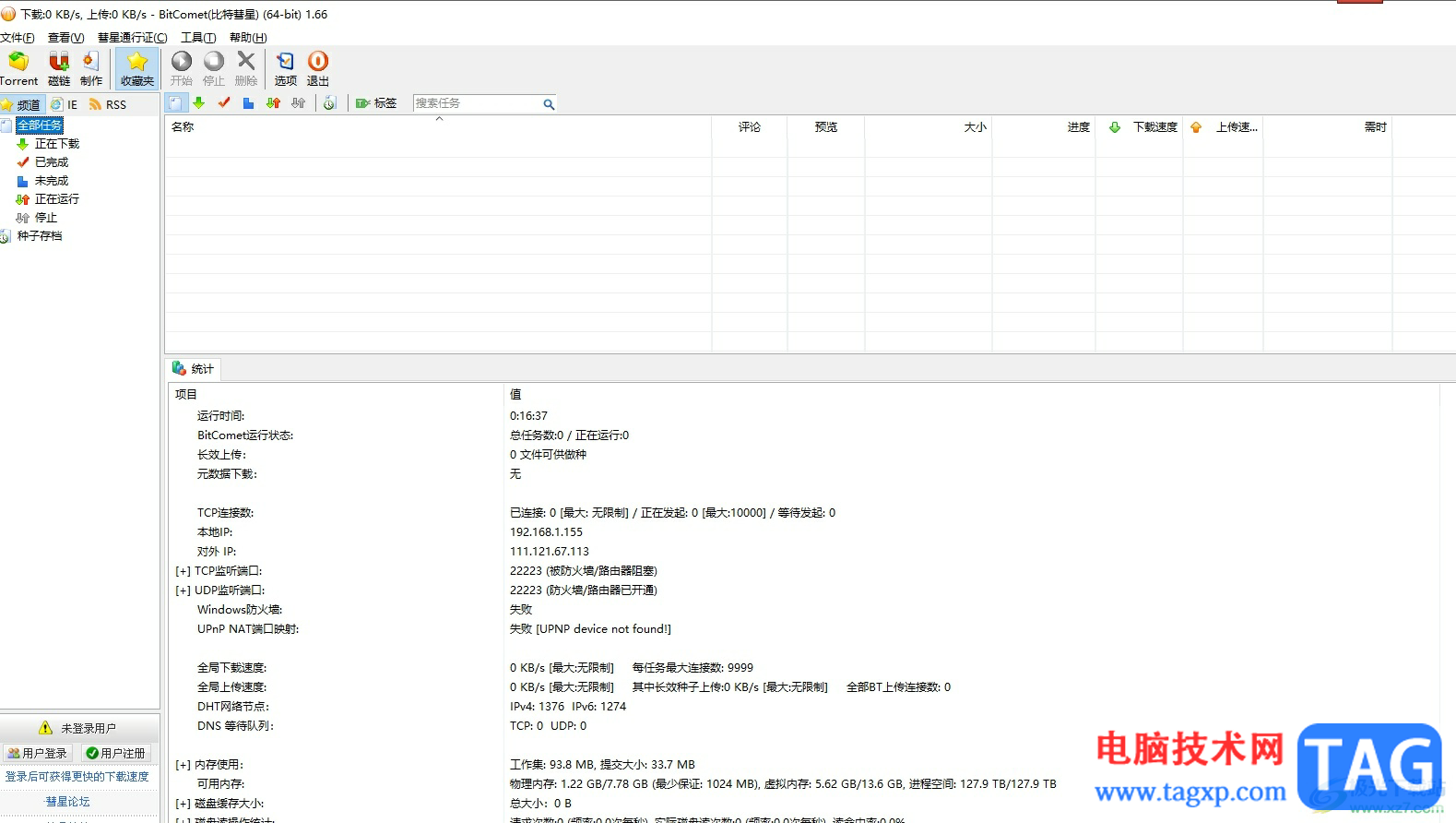Expand the 内存使用 row
Viewport: 1456px width, 823px height.
click(183, 766)
